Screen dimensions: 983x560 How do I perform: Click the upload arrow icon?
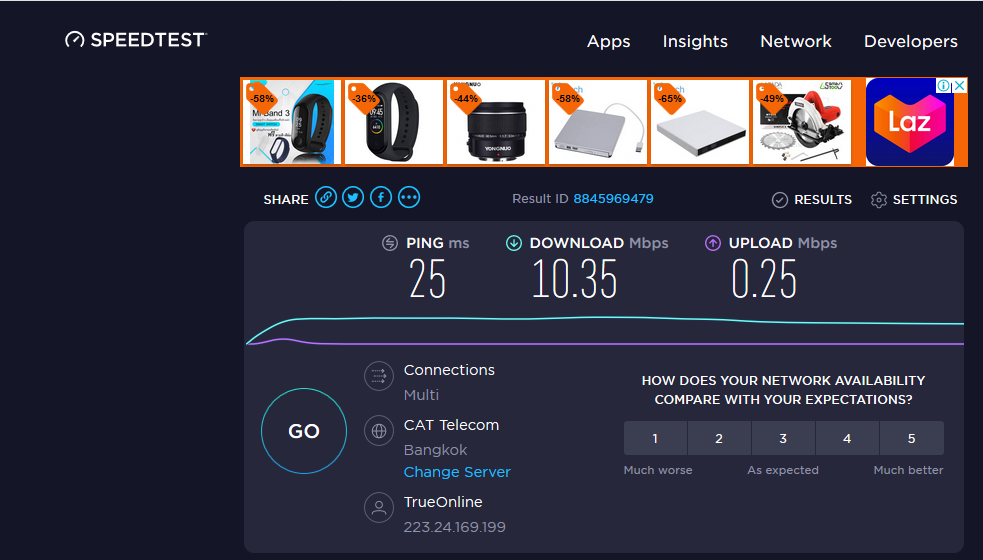pyautogui.click(x=713, y=243)
